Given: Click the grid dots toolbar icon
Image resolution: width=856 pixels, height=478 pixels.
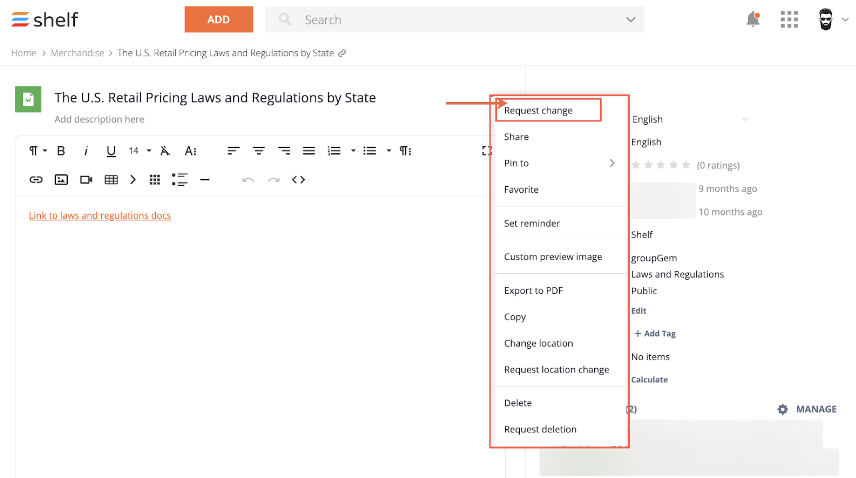Looking at the screenshot, I should click(155, 180).
